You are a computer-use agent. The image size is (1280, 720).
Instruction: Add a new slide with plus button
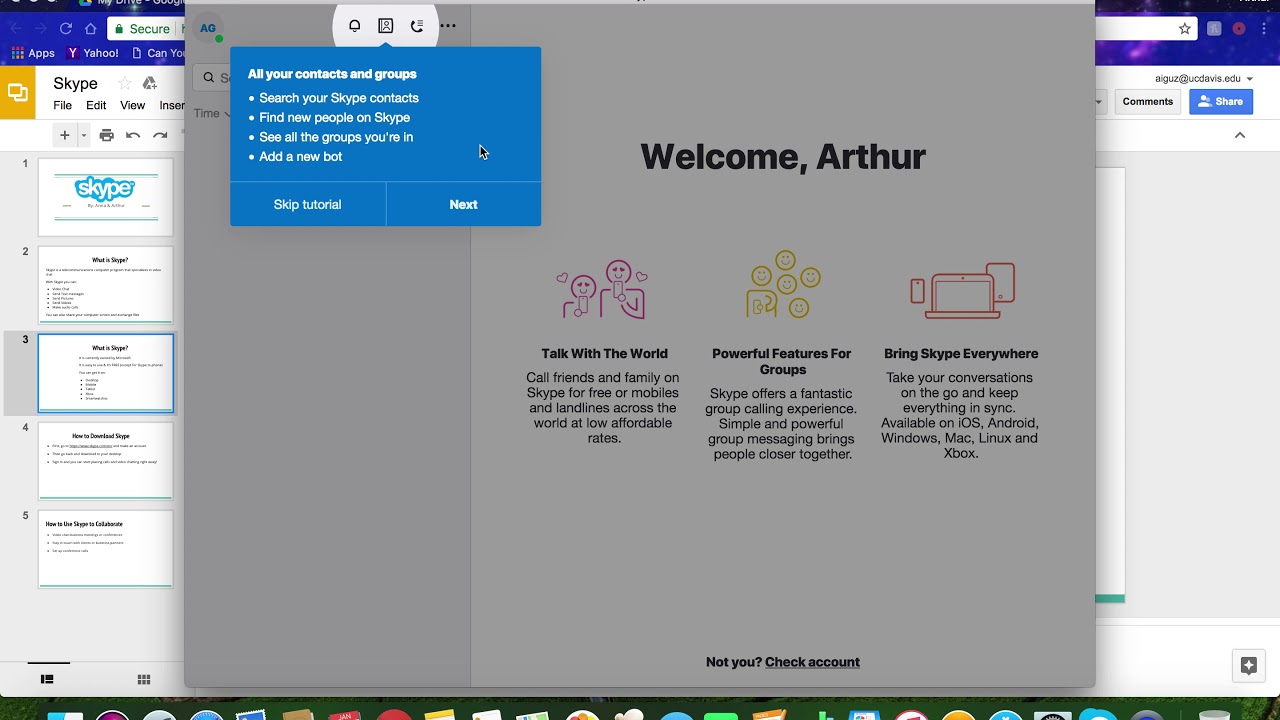tap(65, 135)
